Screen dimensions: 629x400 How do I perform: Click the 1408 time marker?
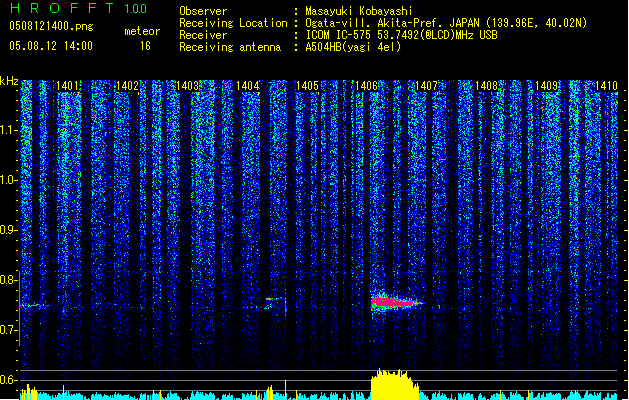tap(486, 86)
